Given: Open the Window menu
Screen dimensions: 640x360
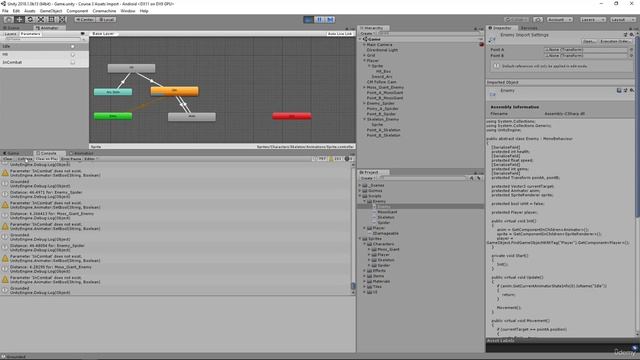Looking at the screenshot, I should [128, 11].
